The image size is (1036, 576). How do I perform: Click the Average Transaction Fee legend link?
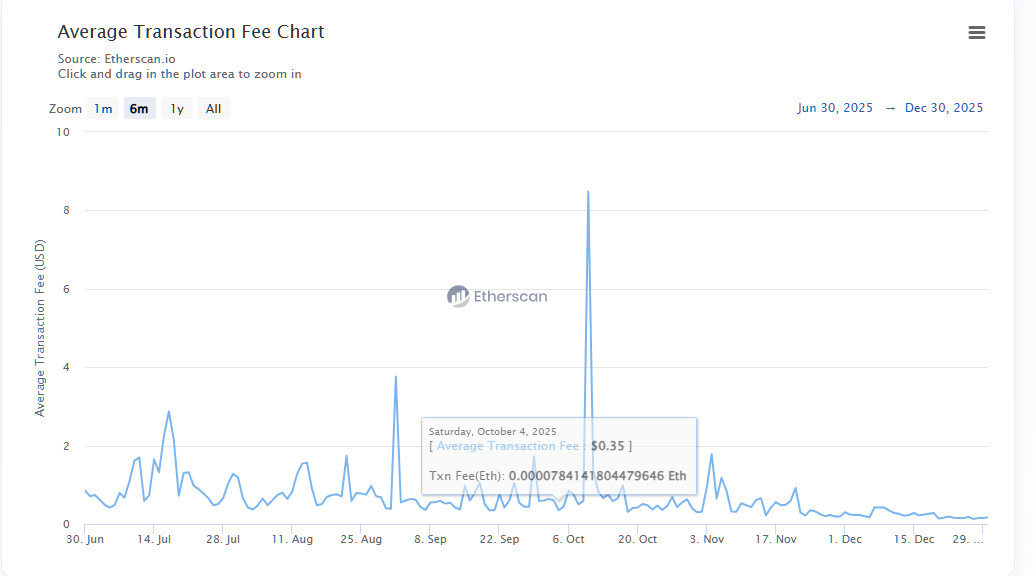508,445
